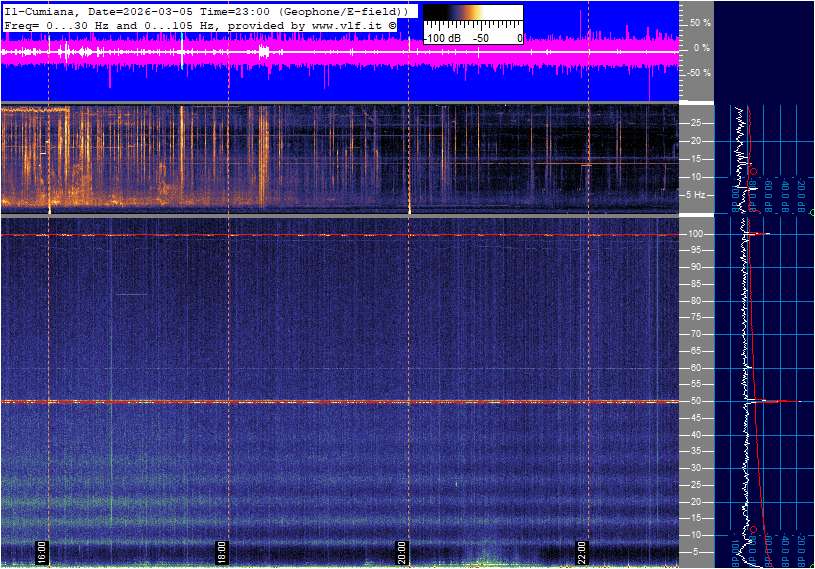Click the 100 Hz label on lower frequency axis
The image size is (815, 569).
pyautogui.click(x=695, y=234)
